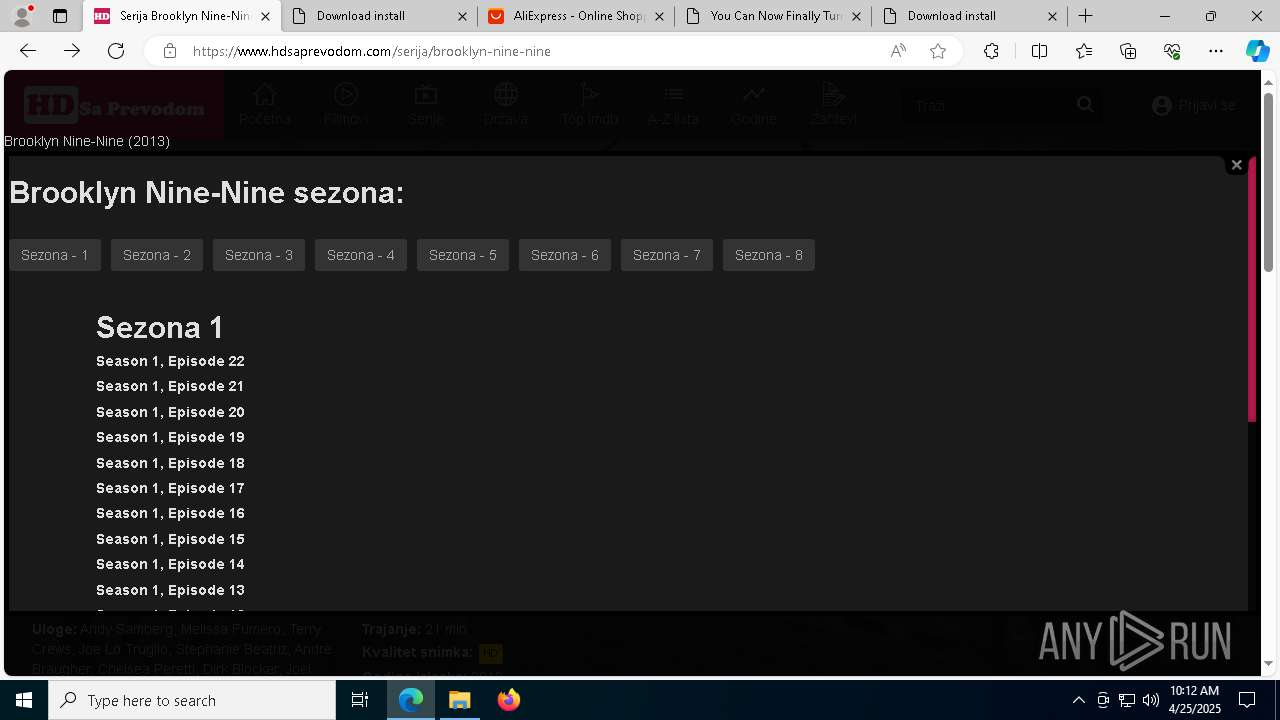Open volume control tray icon
1280x720 pixels.
click(1151, 700)
